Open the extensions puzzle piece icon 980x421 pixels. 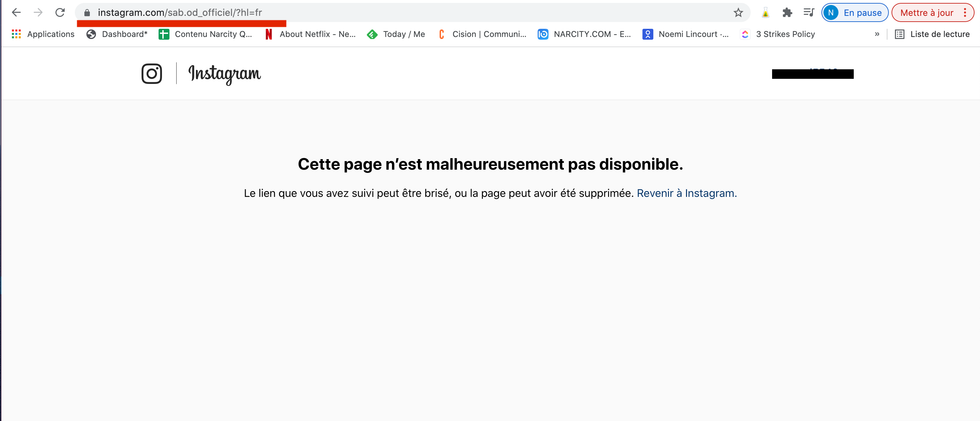787,13
